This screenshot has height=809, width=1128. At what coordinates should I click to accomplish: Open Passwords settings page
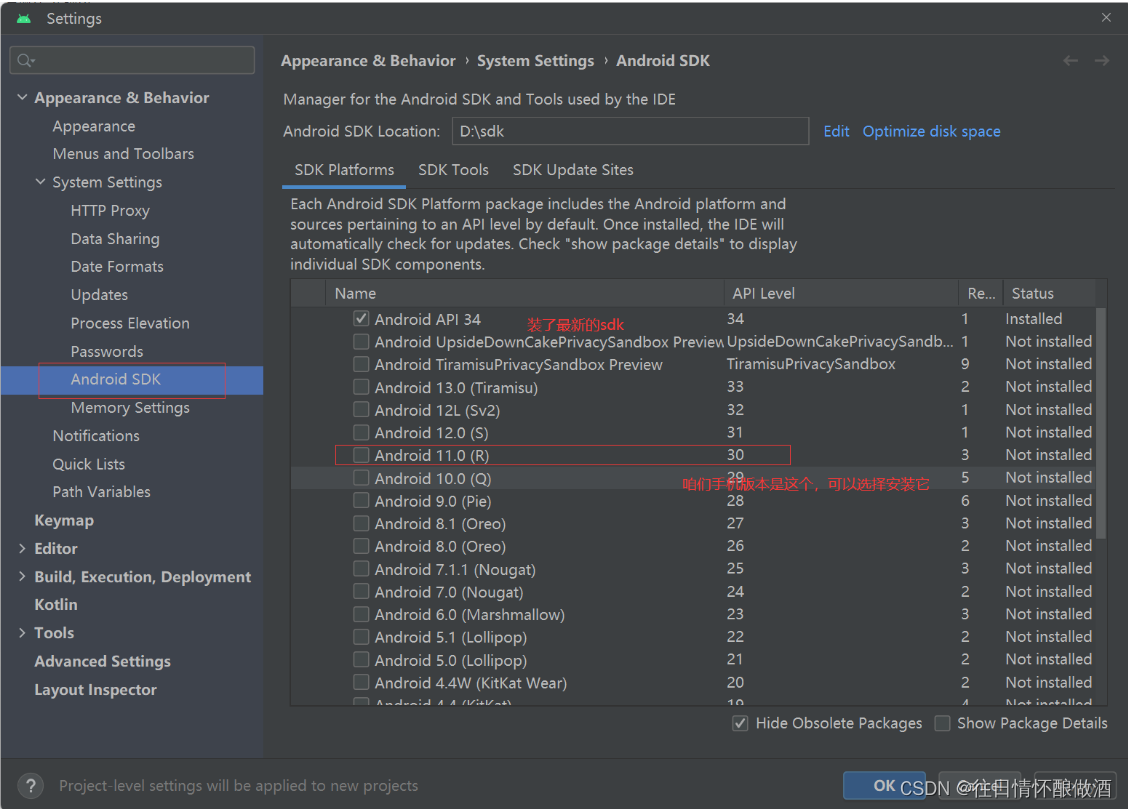(x=106, y=352)
